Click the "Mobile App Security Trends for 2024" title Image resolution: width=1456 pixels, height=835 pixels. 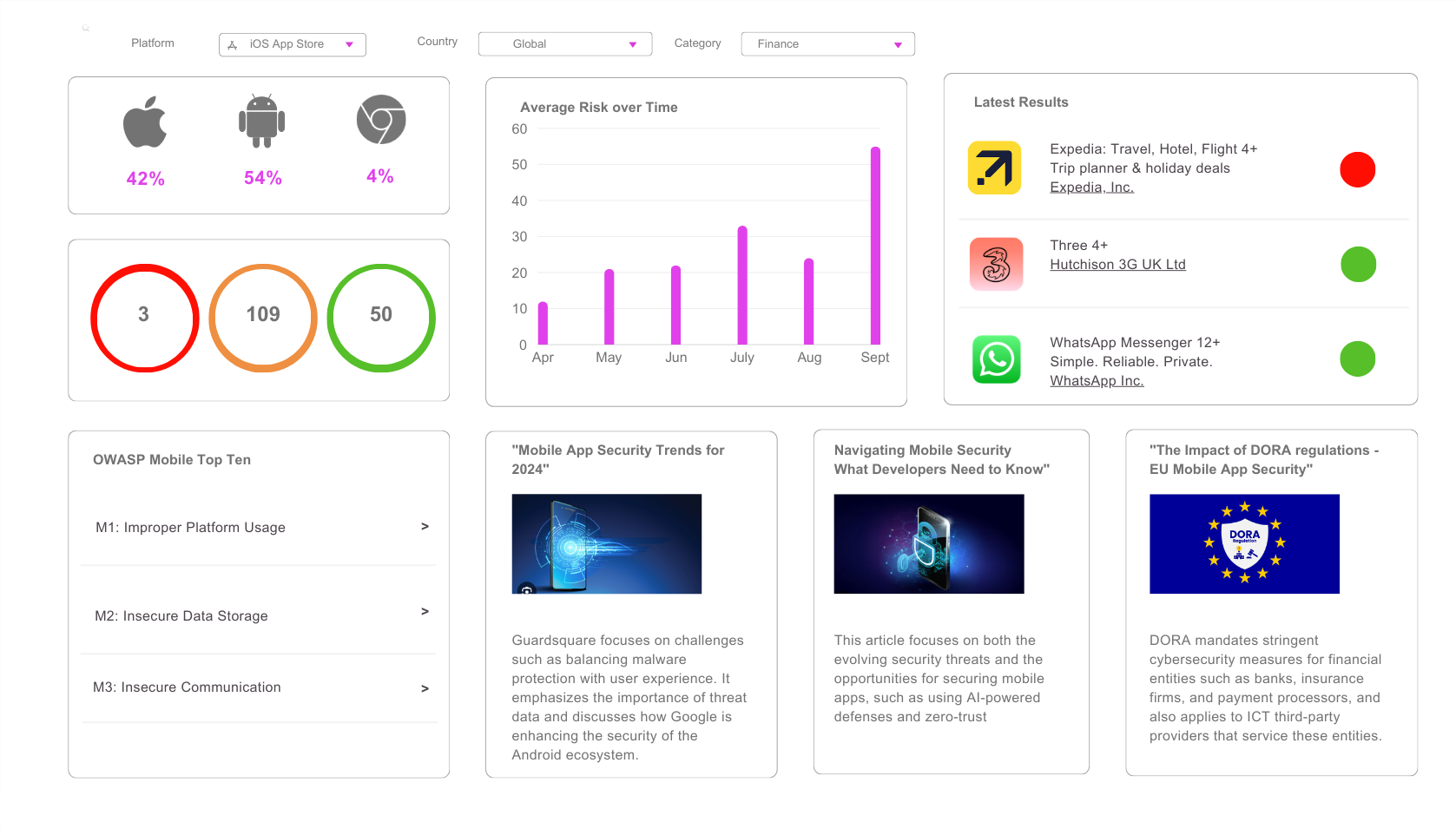[618, 460]
